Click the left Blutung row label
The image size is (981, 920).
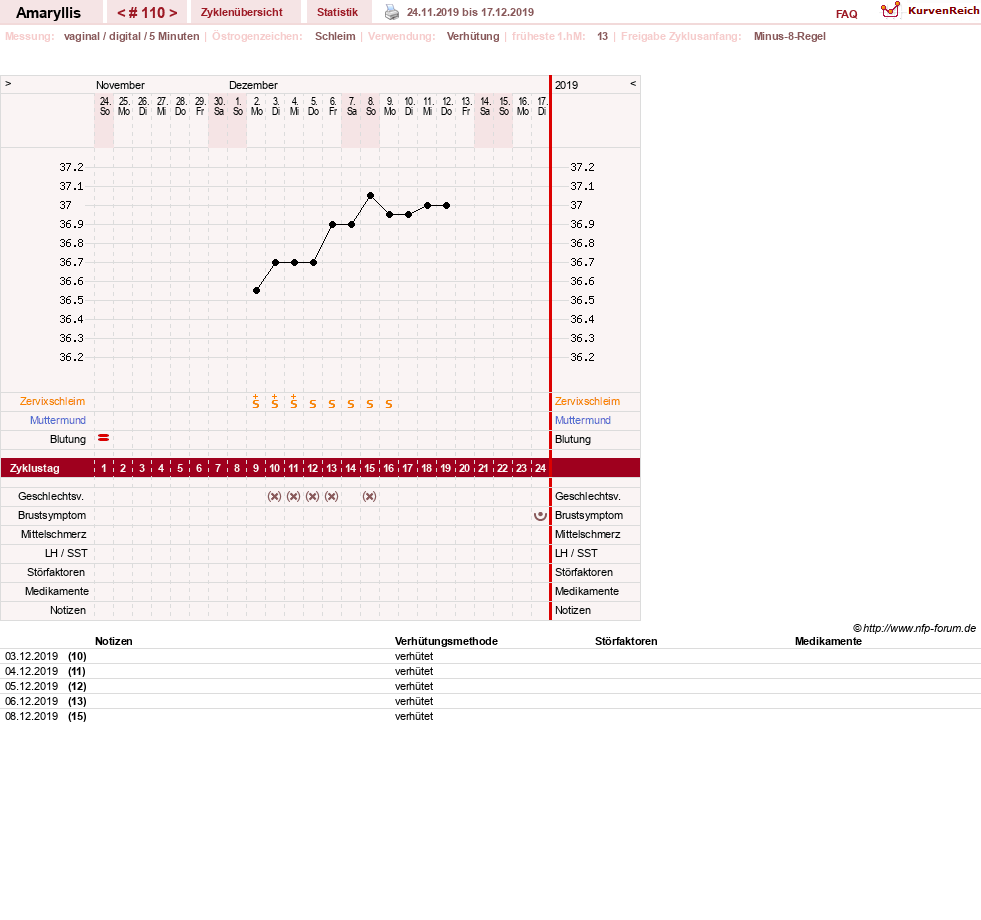click(68, 439)
